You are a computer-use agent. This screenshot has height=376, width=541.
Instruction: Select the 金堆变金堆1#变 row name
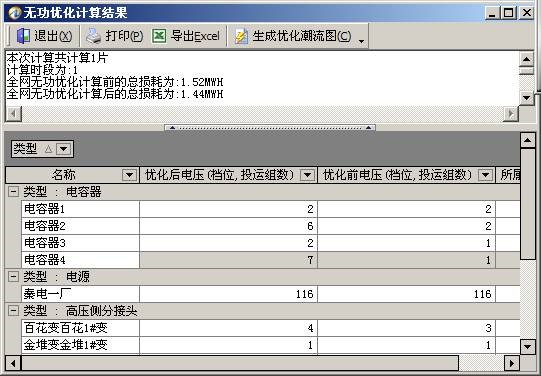click(x=80, y=345)
